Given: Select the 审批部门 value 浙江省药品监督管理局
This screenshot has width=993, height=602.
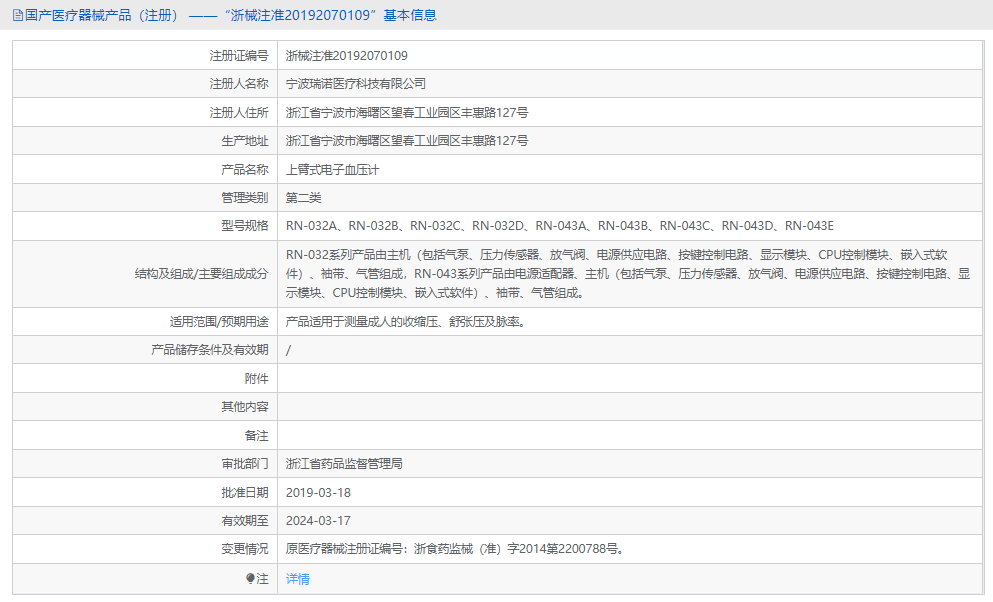Looking at the screenshot, I should coord(353,464).
